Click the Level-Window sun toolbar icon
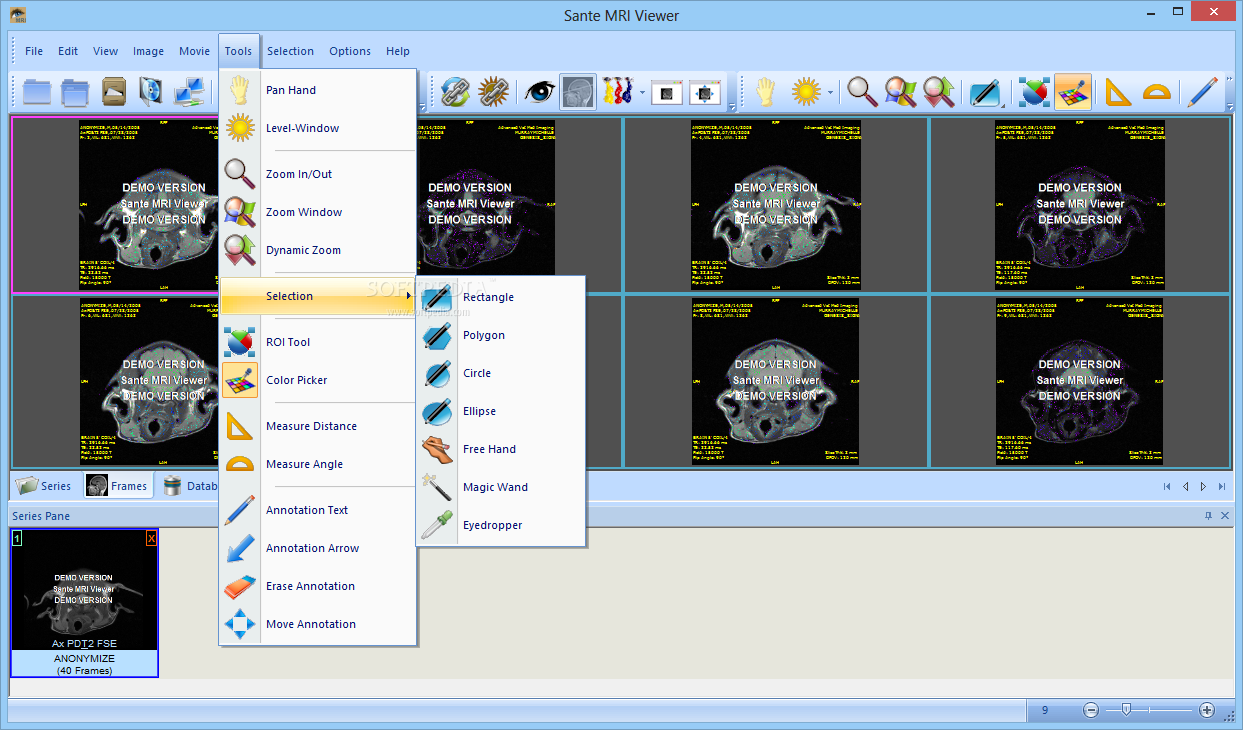Image resolution: width=1243 pixels, height=730 pixels. 806,92
